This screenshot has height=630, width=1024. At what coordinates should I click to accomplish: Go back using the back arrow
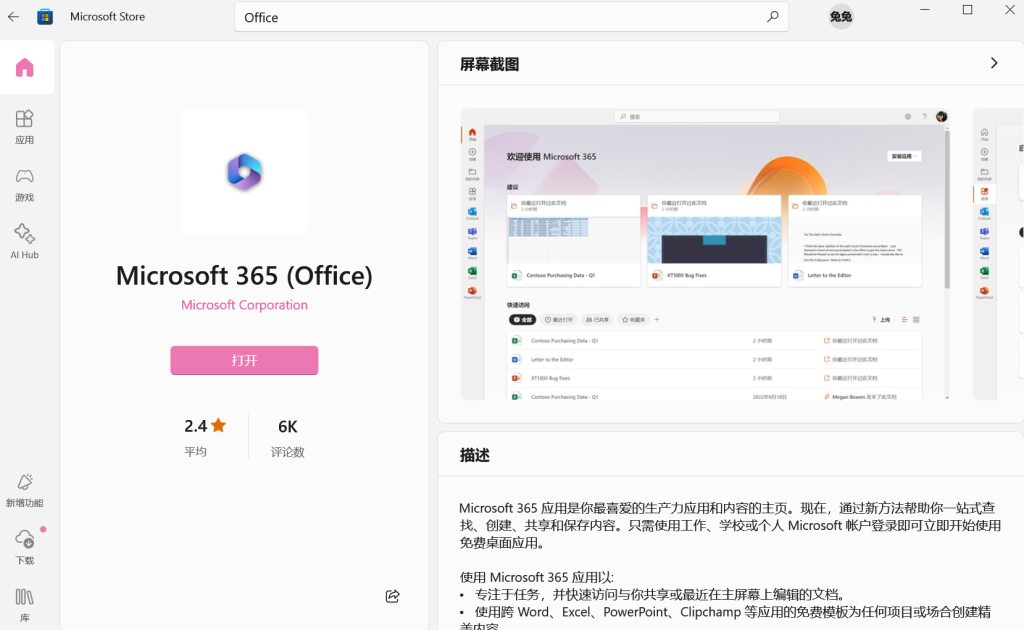pos(14,17)
